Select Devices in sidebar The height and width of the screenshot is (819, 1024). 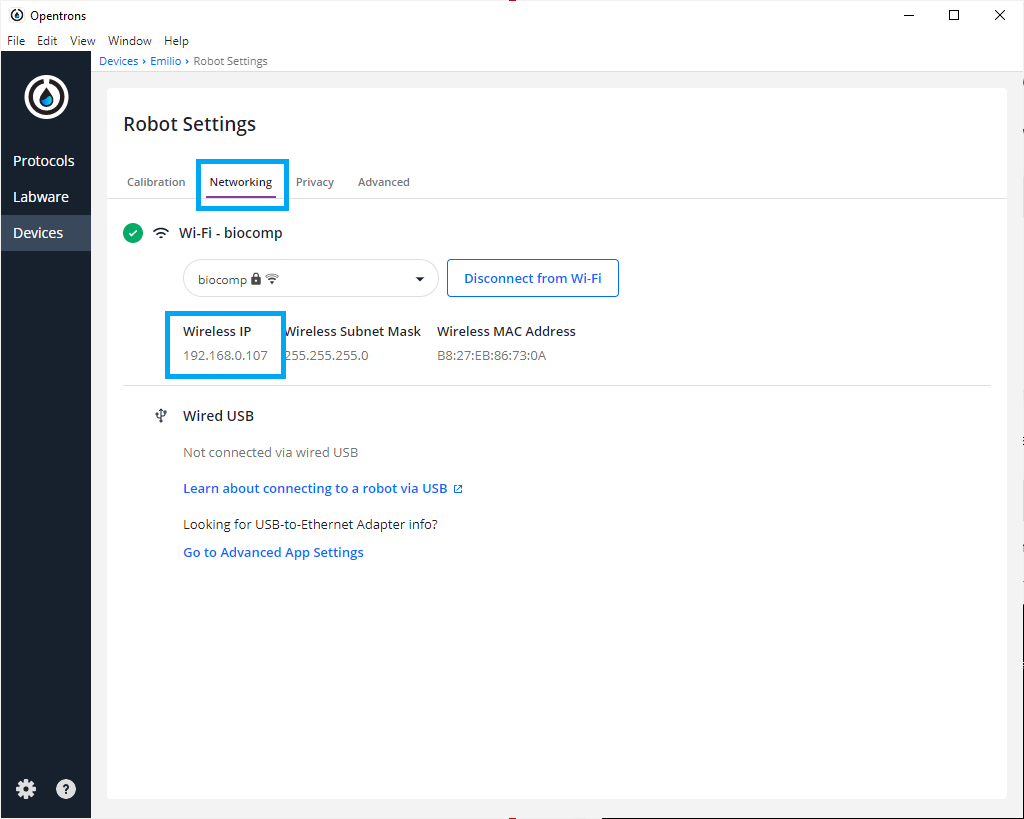point(46,233)
